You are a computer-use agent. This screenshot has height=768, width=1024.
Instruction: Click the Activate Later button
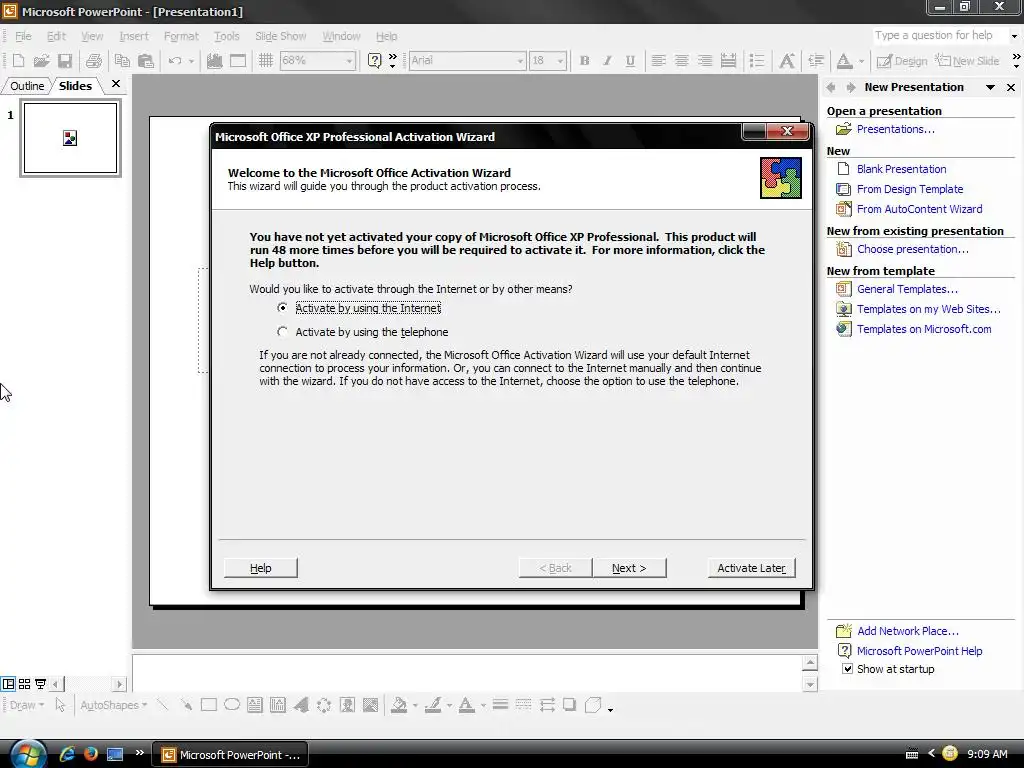tap(751, 568)
